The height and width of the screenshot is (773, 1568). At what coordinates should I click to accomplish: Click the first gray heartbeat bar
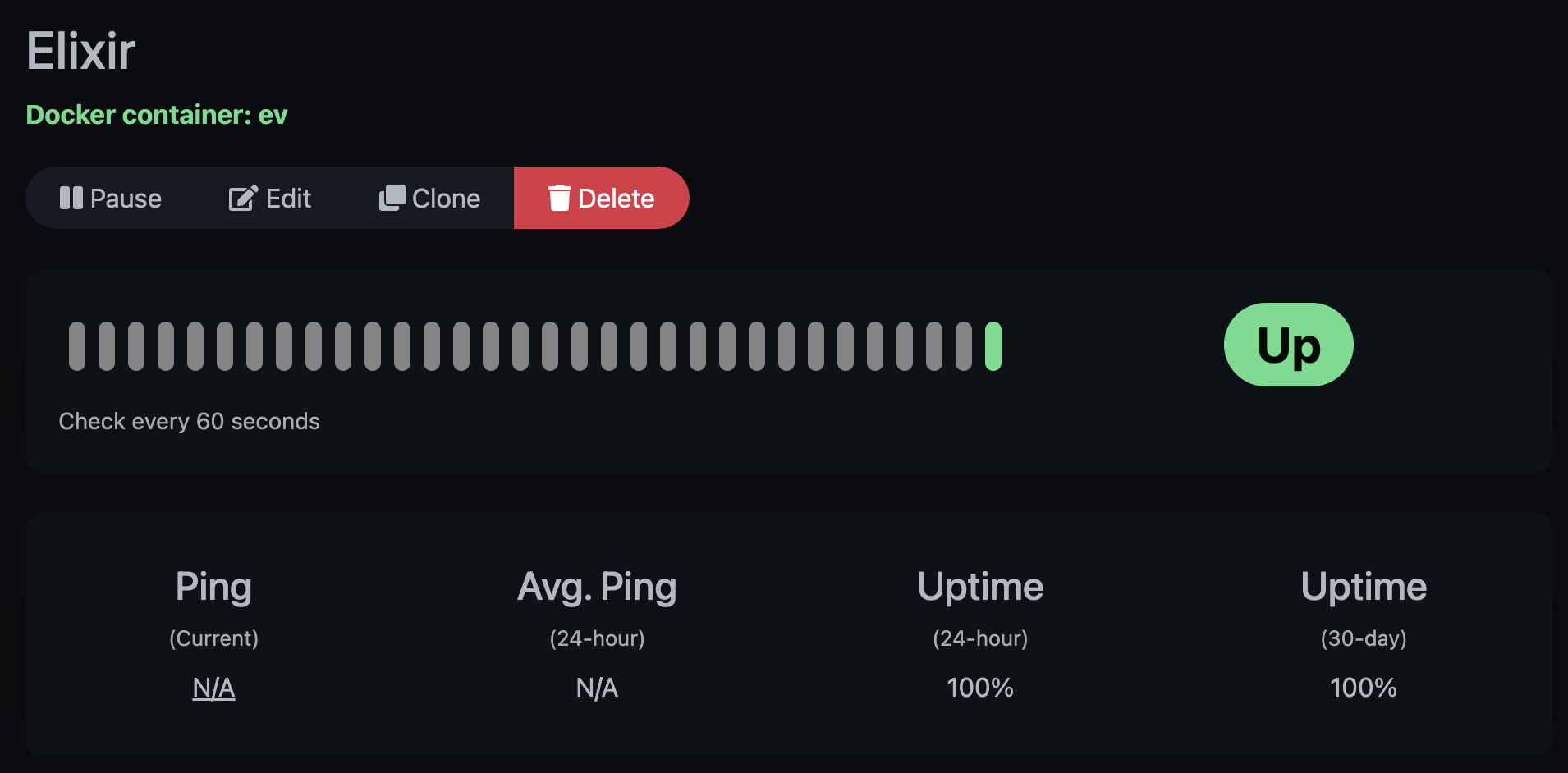(x=77, y=346)
